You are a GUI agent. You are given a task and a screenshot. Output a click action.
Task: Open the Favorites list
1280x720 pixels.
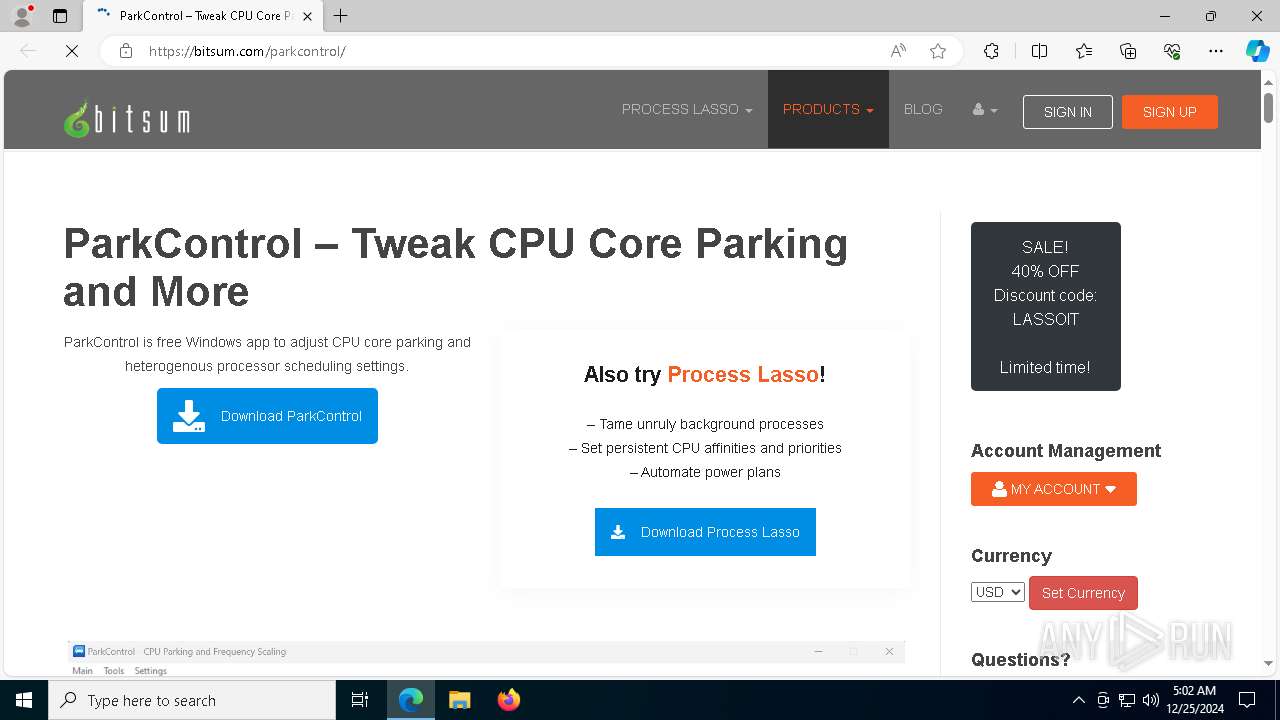pyautogui.click(x=1084, y=51)
